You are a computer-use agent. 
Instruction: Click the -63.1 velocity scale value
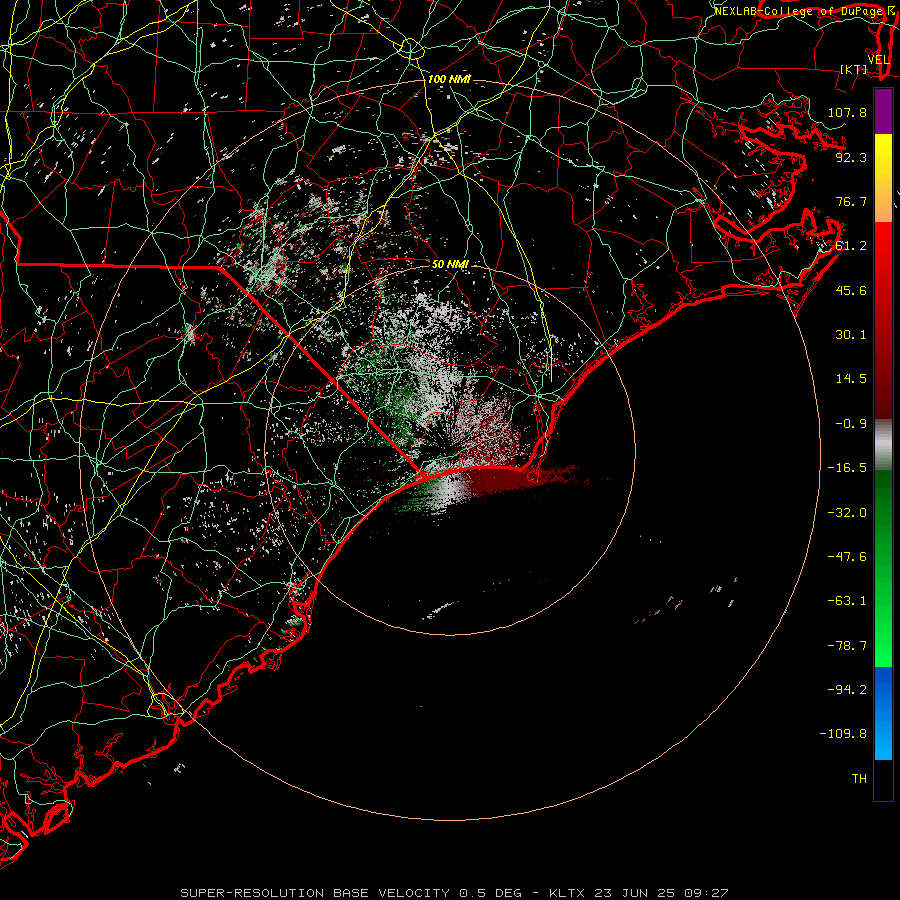847,601
